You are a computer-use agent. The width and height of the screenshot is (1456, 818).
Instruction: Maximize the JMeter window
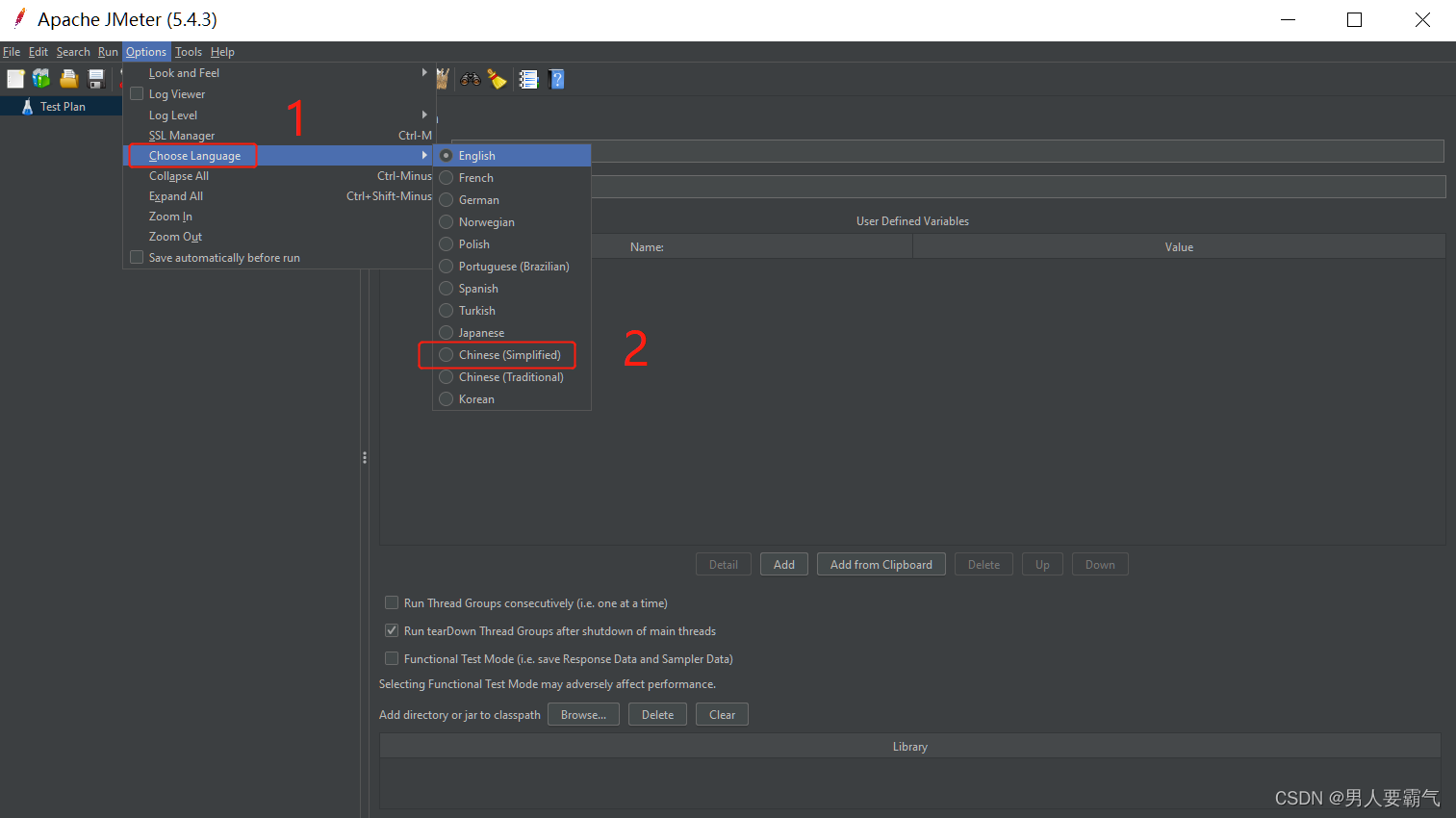point(1354,19)
